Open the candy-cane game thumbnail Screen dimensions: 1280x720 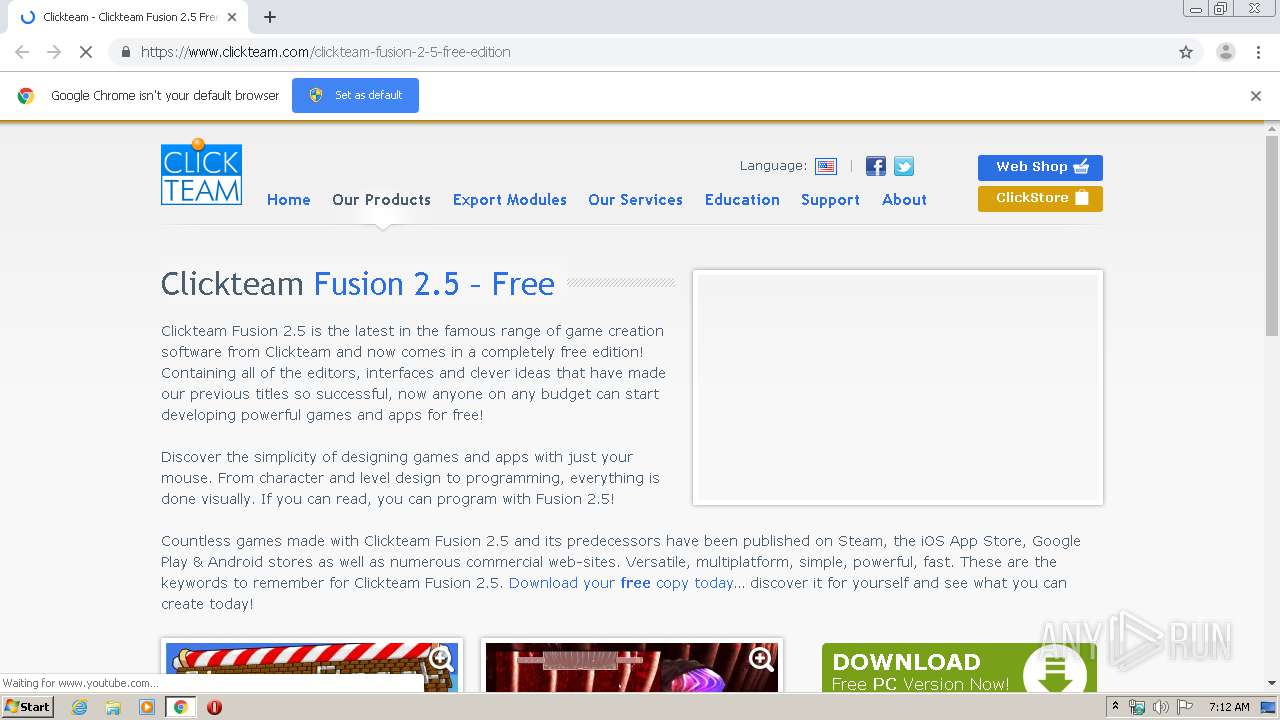point(312,667)
